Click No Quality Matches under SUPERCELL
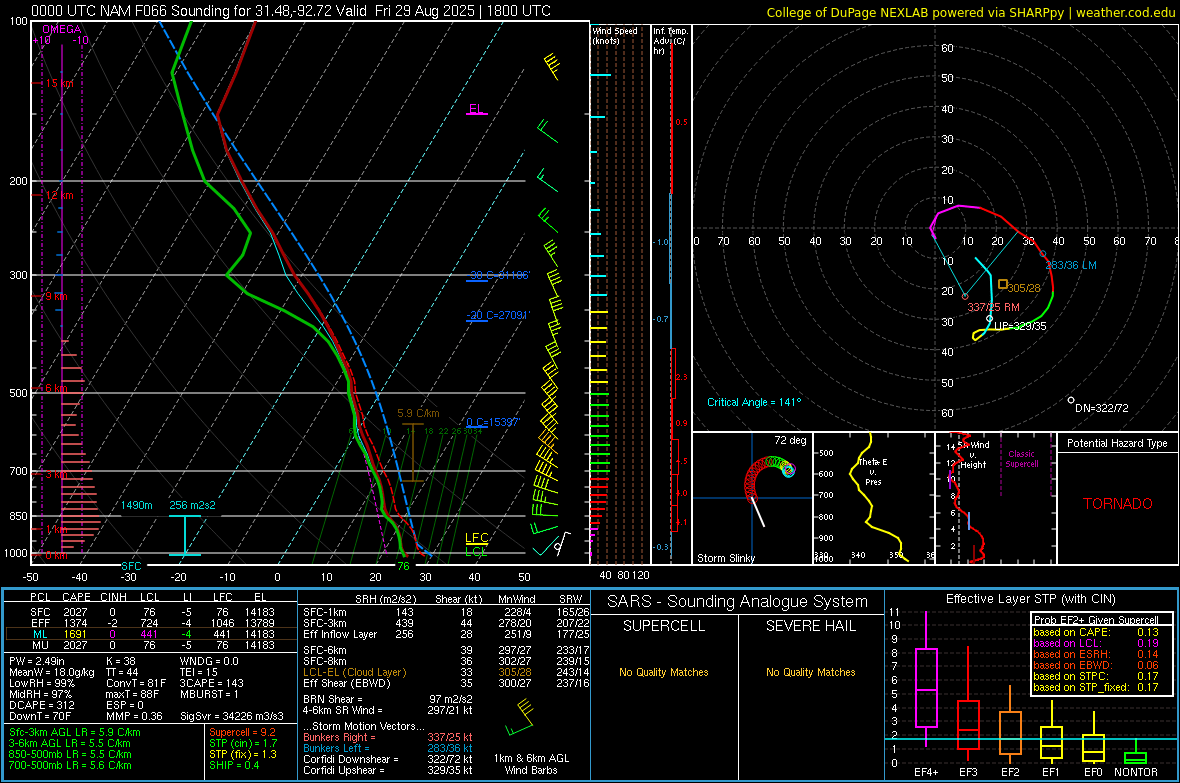The height and width of the screenshot is (783, 1180). pyautogui.click(x=664, y=672)
